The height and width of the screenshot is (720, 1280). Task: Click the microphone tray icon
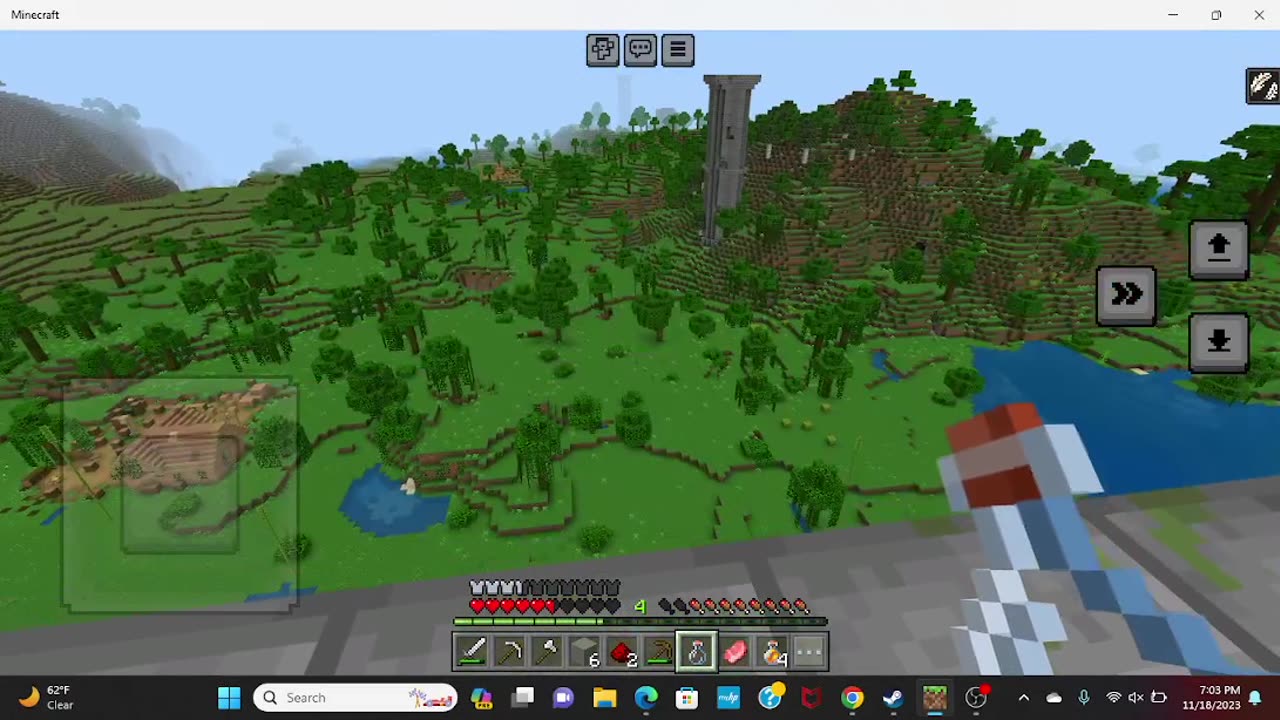tap(1084, 698)
